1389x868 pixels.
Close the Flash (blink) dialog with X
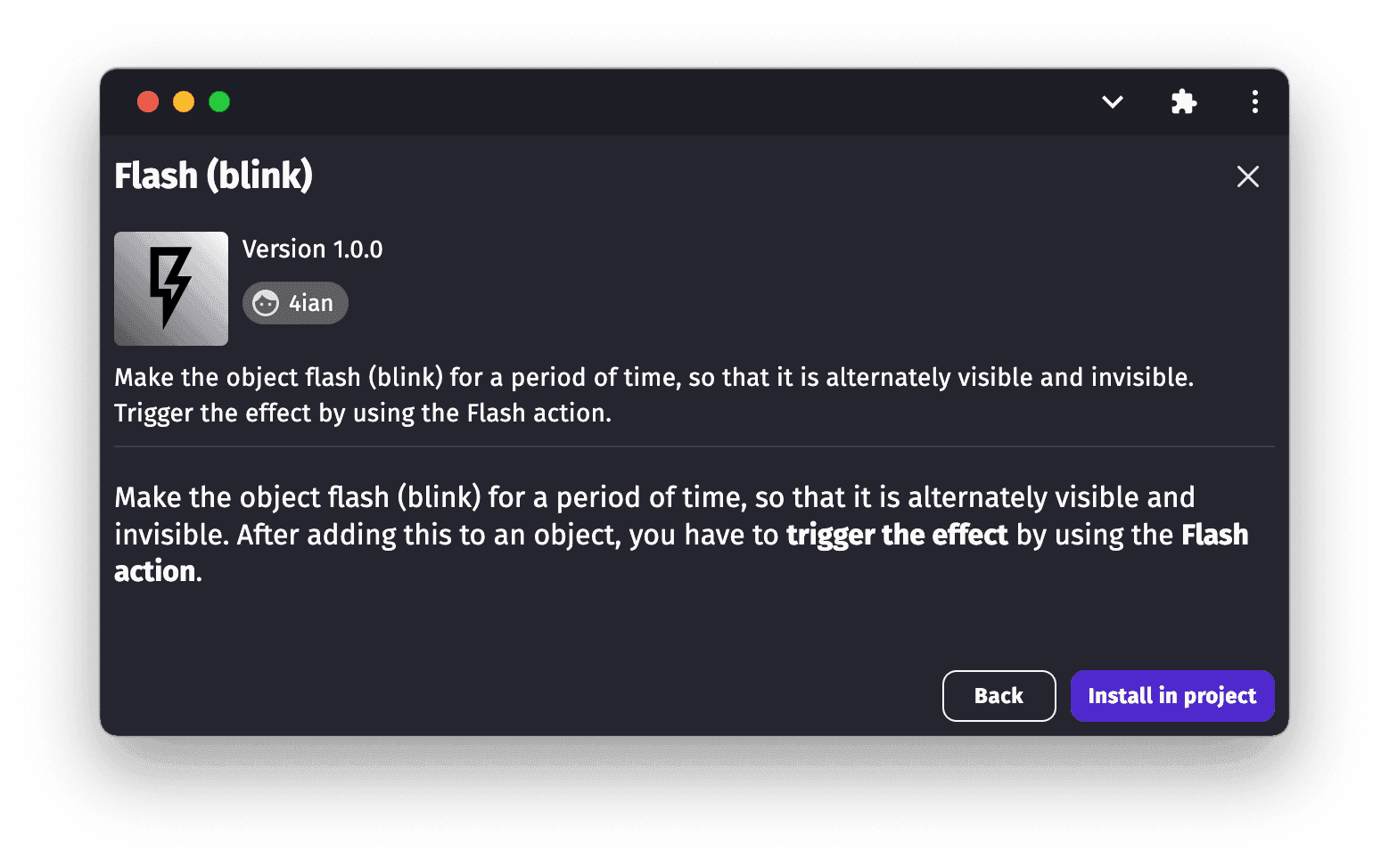coord(1247,176)
